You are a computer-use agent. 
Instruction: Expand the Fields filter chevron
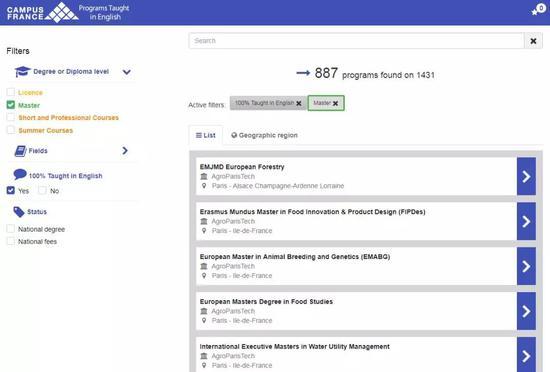125,151
